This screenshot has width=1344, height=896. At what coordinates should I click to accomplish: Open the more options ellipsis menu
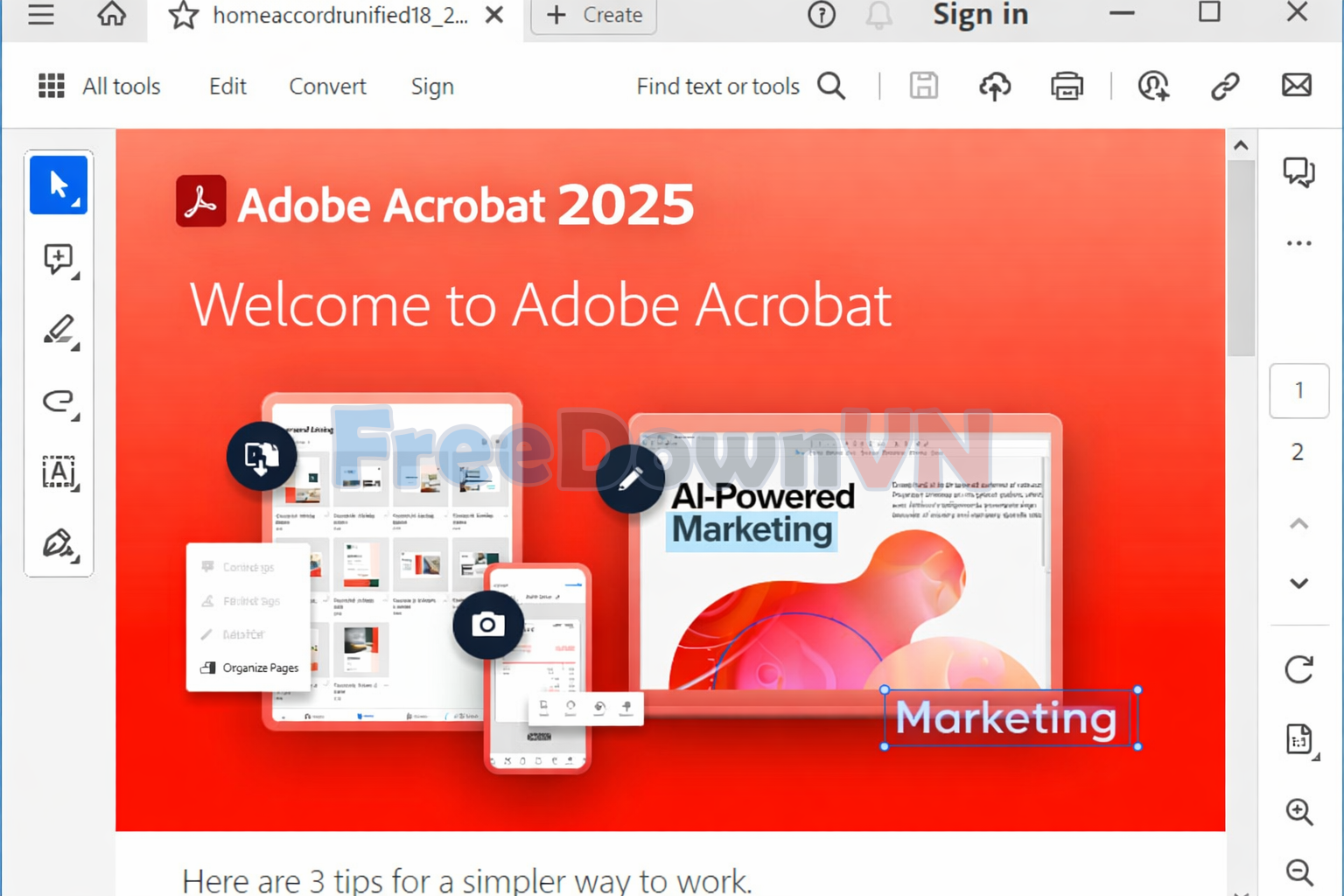click(1298, 242)
